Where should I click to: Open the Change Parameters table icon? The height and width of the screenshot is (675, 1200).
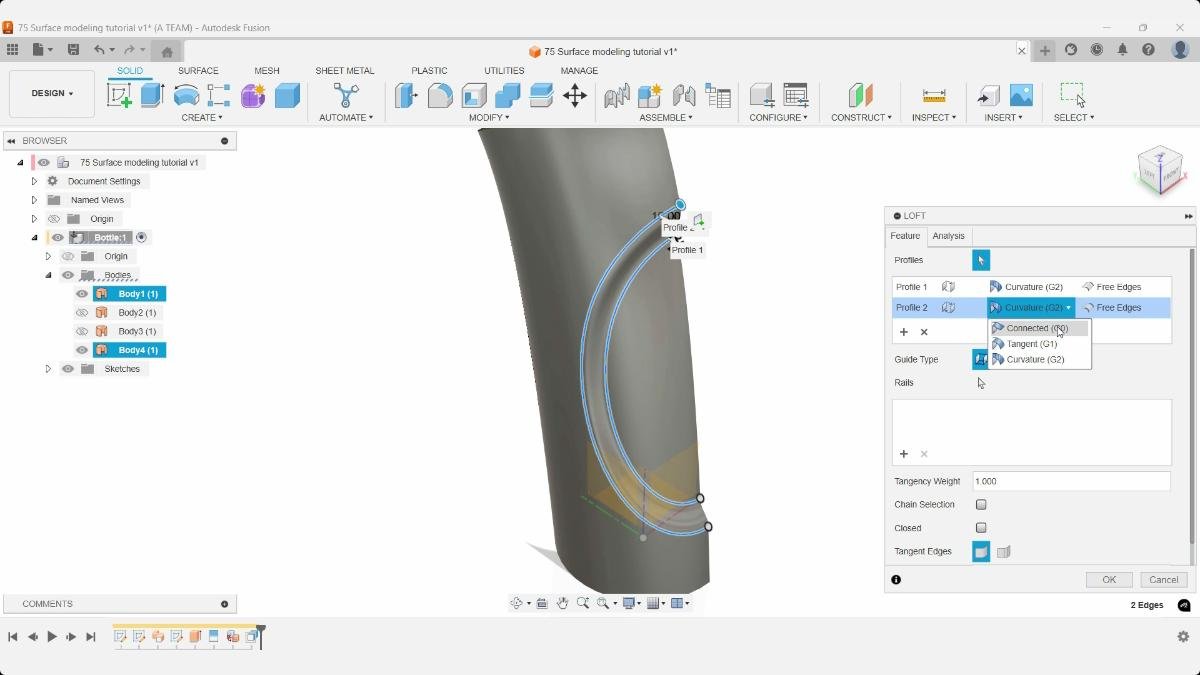coord(796,95)
